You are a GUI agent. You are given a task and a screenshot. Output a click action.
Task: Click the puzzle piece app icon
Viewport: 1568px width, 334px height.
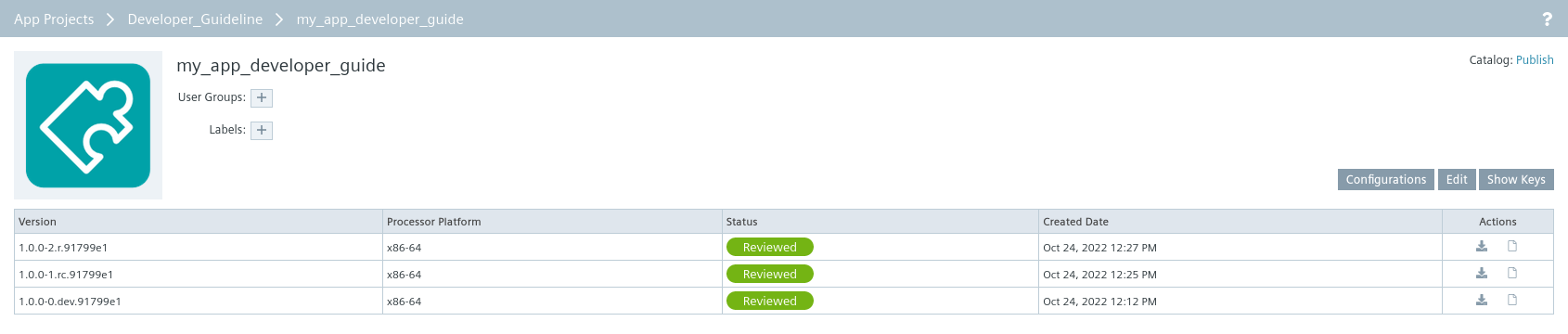[88, 125]
